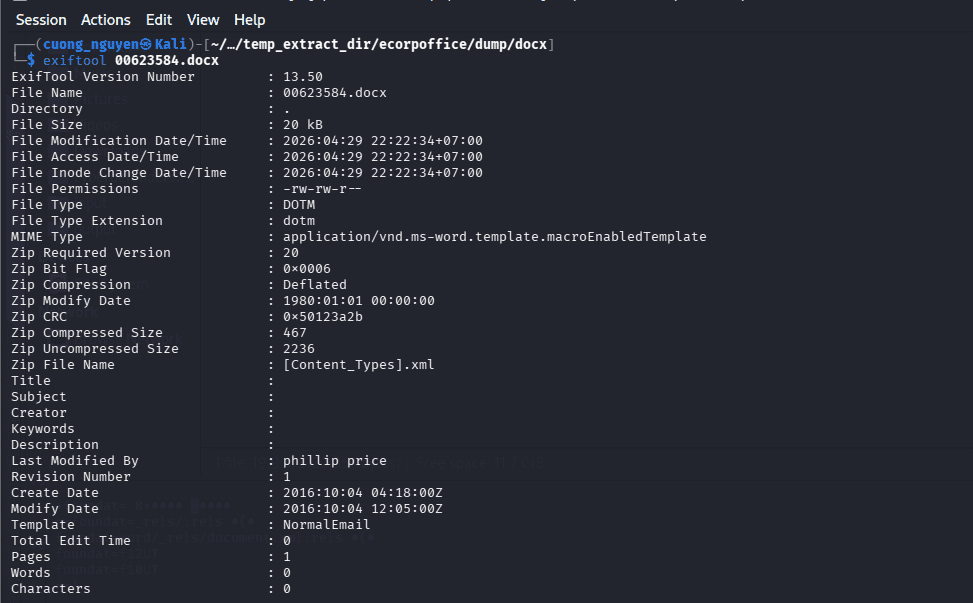The width and height of the screenshot is (973, 603).
Task: Click the DOTM File Type value
Action: click(x=299, y=204)
